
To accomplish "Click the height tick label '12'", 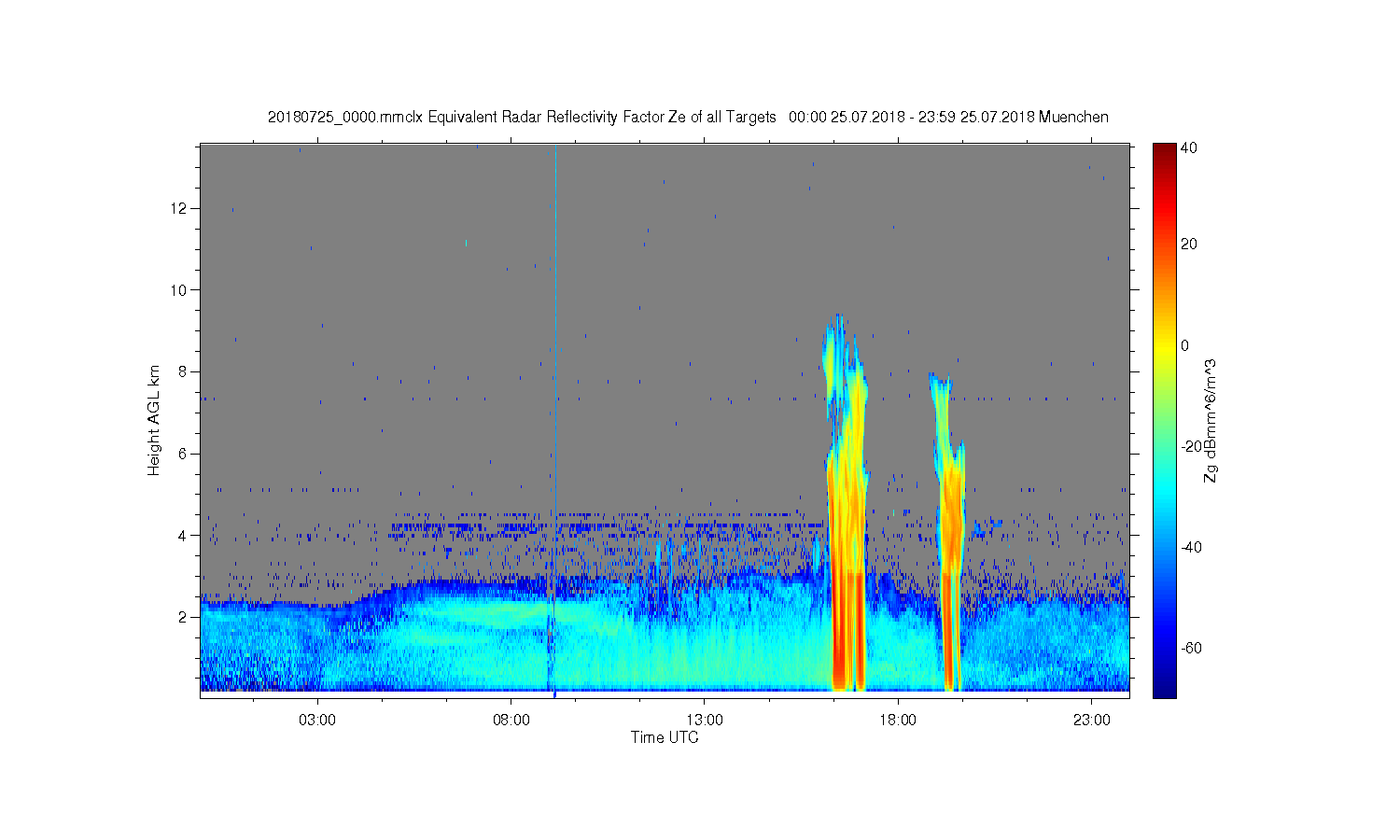I will pyautogui.click(x=179, y=208).
